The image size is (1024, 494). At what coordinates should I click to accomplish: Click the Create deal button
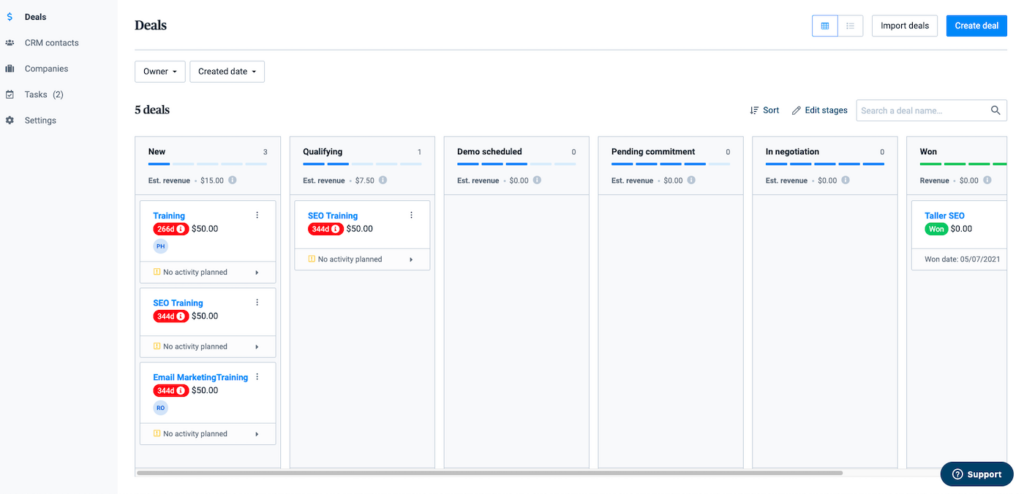click(976, 26)
